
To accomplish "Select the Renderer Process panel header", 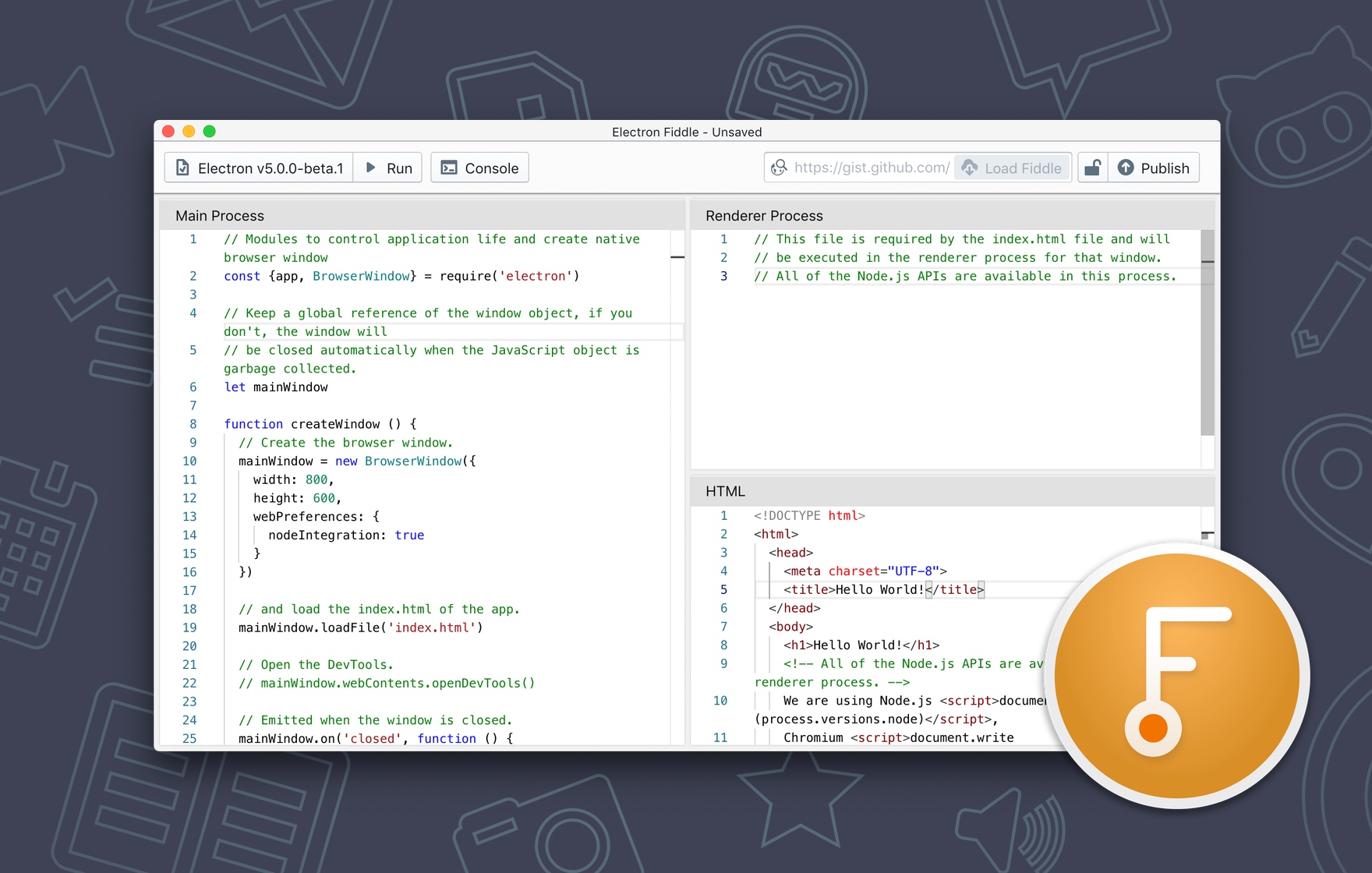I will click(x=764, y=216).
